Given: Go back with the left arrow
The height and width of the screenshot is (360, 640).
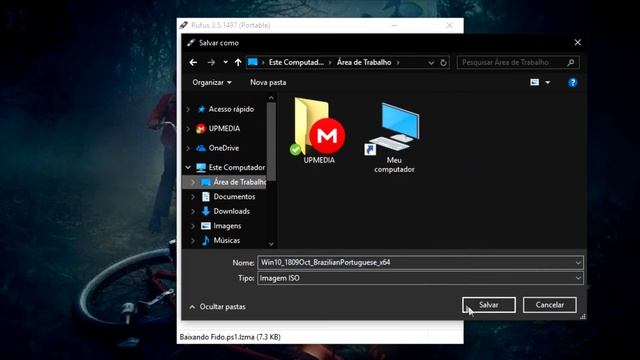Looking at the screenshot, I should click(193, 62).
